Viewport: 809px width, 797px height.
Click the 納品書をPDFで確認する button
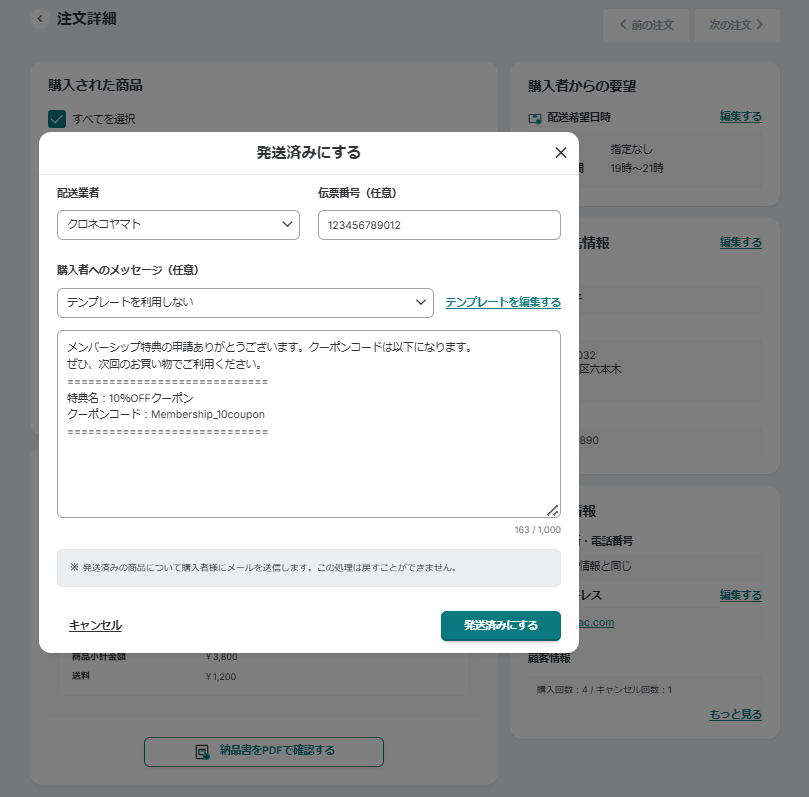tap(264, 752)
